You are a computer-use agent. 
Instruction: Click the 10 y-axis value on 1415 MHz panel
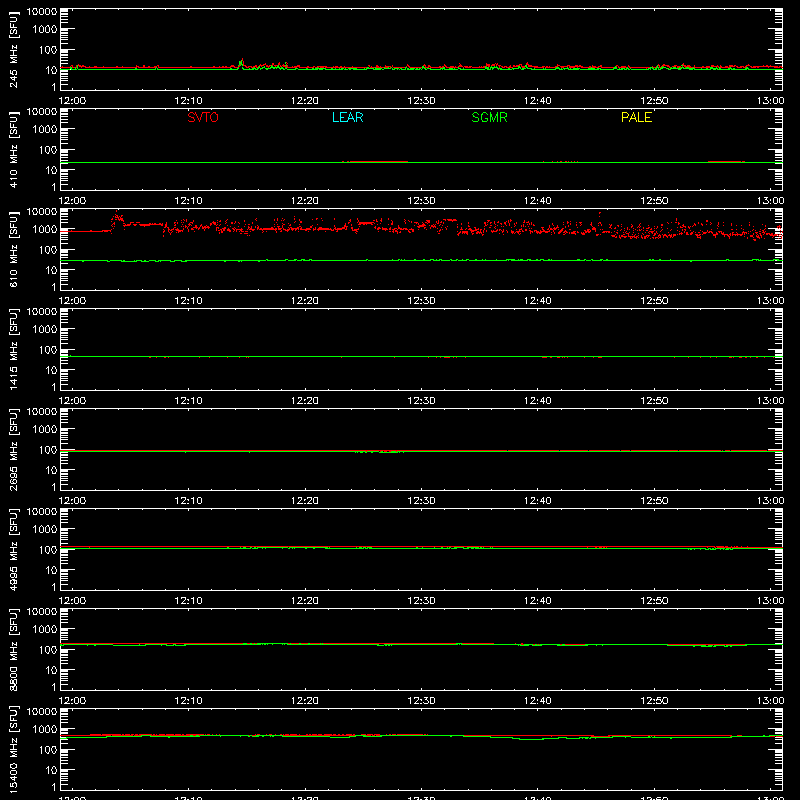(x=51, y=370)
